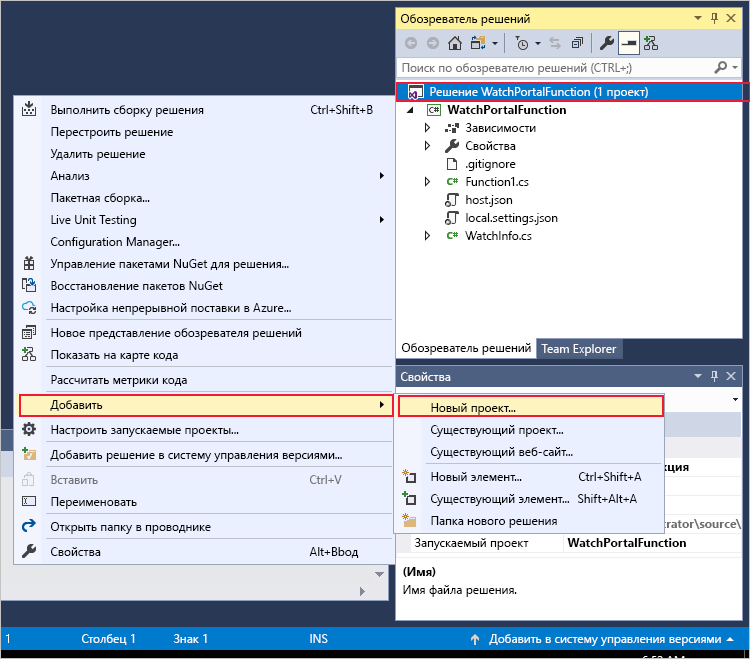750x659 pixels.
Task: Click the Back navigation arrow in Solution Explorer toolbar
Action: click(410, 44)
